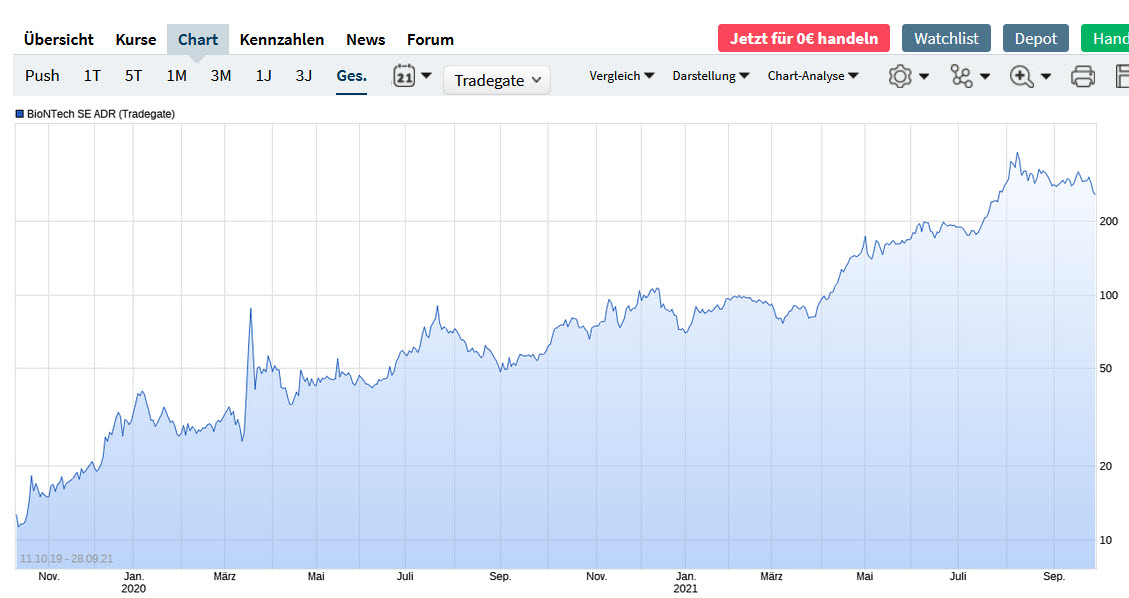
Task: Open the Darstellung dropdown
Action: point(710,76)
